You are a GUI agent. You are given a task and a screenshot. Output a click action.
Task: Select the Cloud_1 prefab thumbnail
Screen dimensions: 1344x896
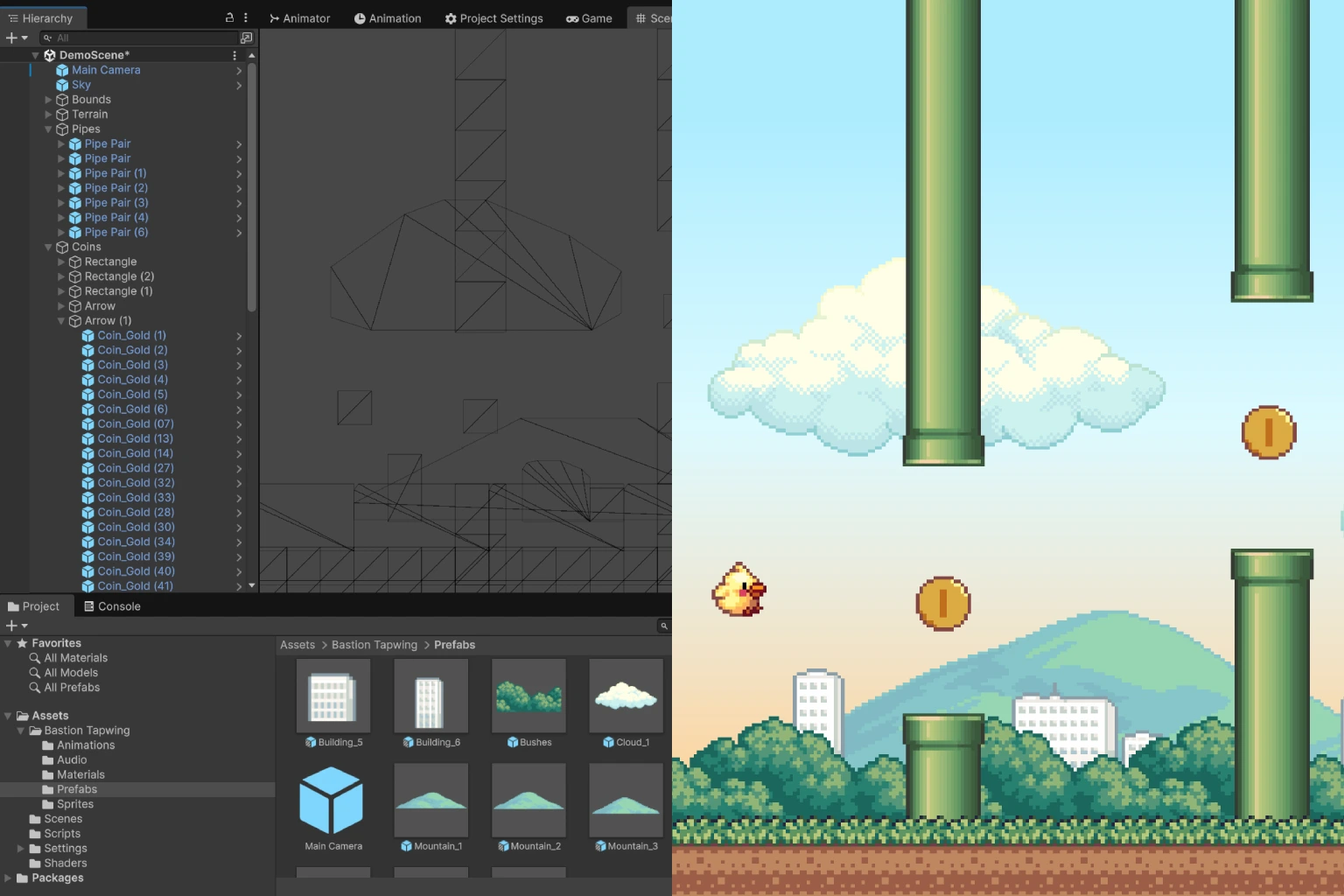626,696
